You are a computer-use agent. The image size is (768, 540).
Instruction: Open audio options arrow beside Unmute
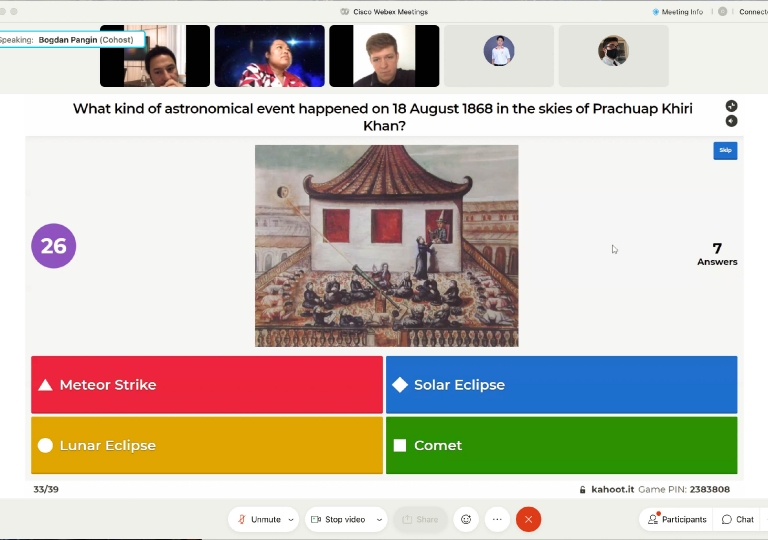[x=291, y=519]
